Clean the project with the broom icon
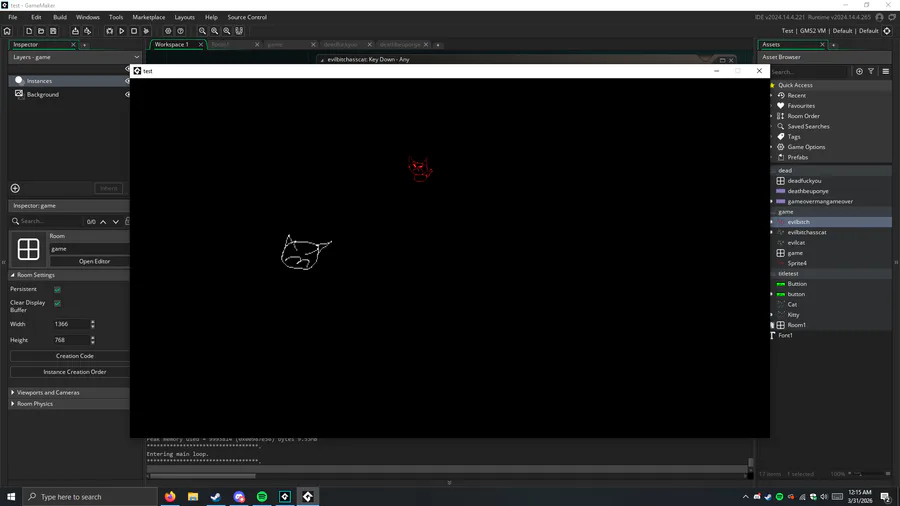The image size is (900, 506). [146, 31]
